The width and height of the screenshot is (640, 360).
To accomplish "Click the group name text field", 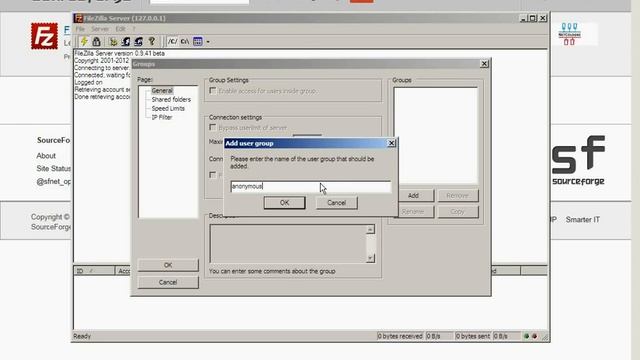I will pos(311,187).
